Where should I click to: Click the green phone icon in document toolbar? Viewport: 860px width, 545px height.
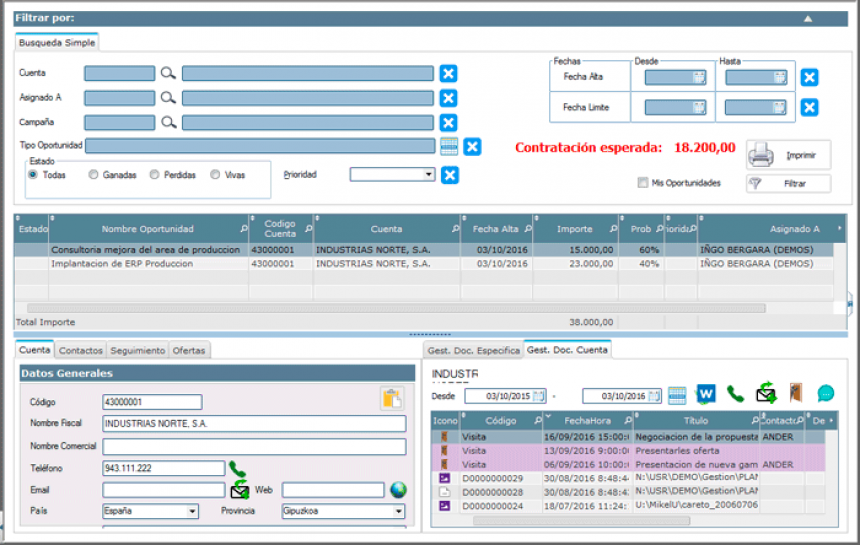[735, 394]
